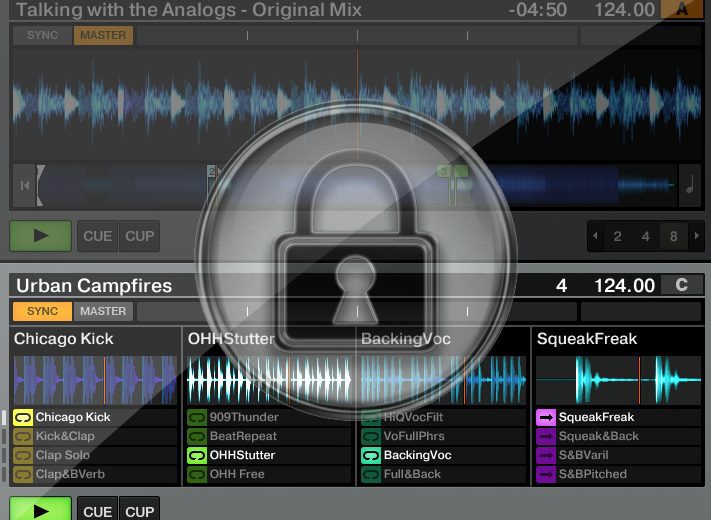Click CUE on Urban Campfires deck

pos(97,510)
